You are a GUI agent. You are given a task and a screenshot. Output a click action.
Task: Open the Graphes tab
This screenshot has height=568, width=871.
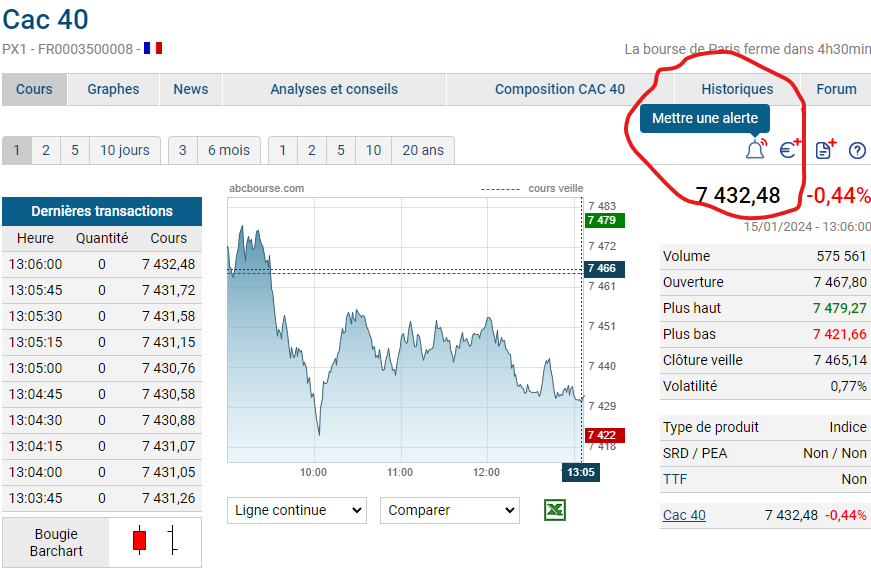pos(113,89)
